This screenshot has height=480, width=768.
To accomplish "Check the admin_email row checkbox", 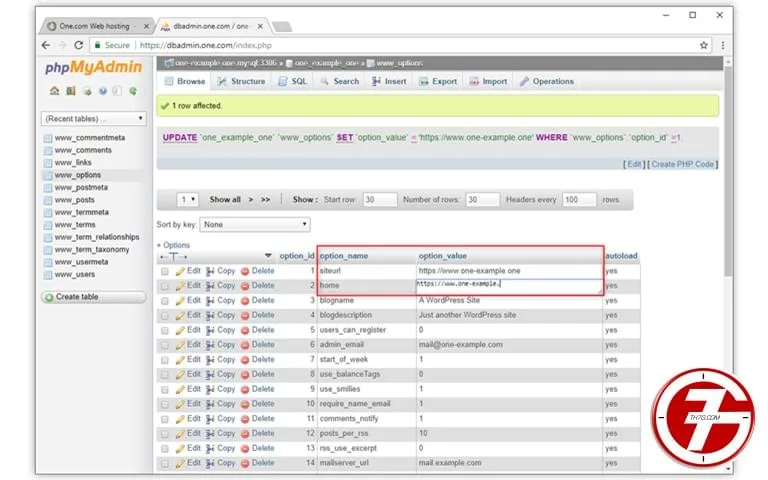I will 165,345.
